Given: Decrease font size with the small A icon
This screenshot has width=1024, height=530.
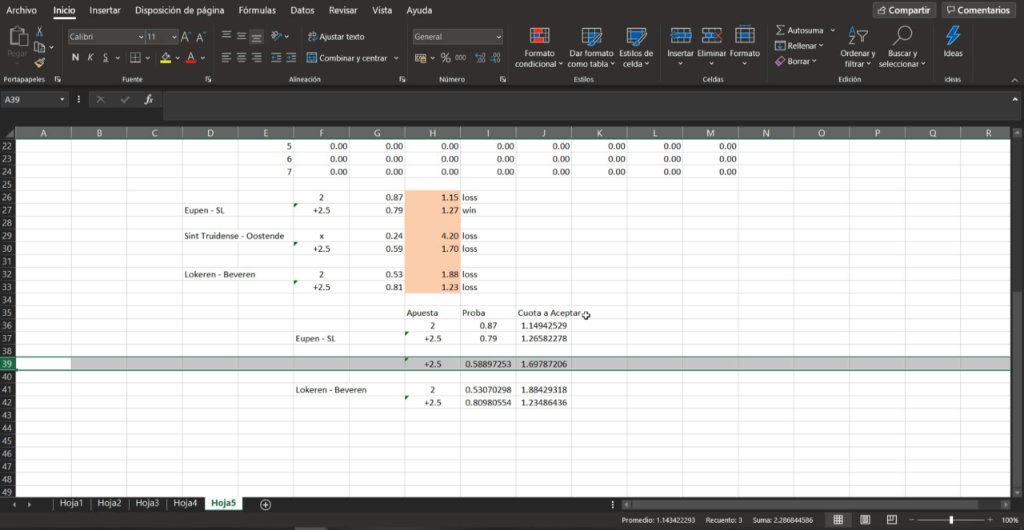Looking at the screenshot, I should click(200, 37).
